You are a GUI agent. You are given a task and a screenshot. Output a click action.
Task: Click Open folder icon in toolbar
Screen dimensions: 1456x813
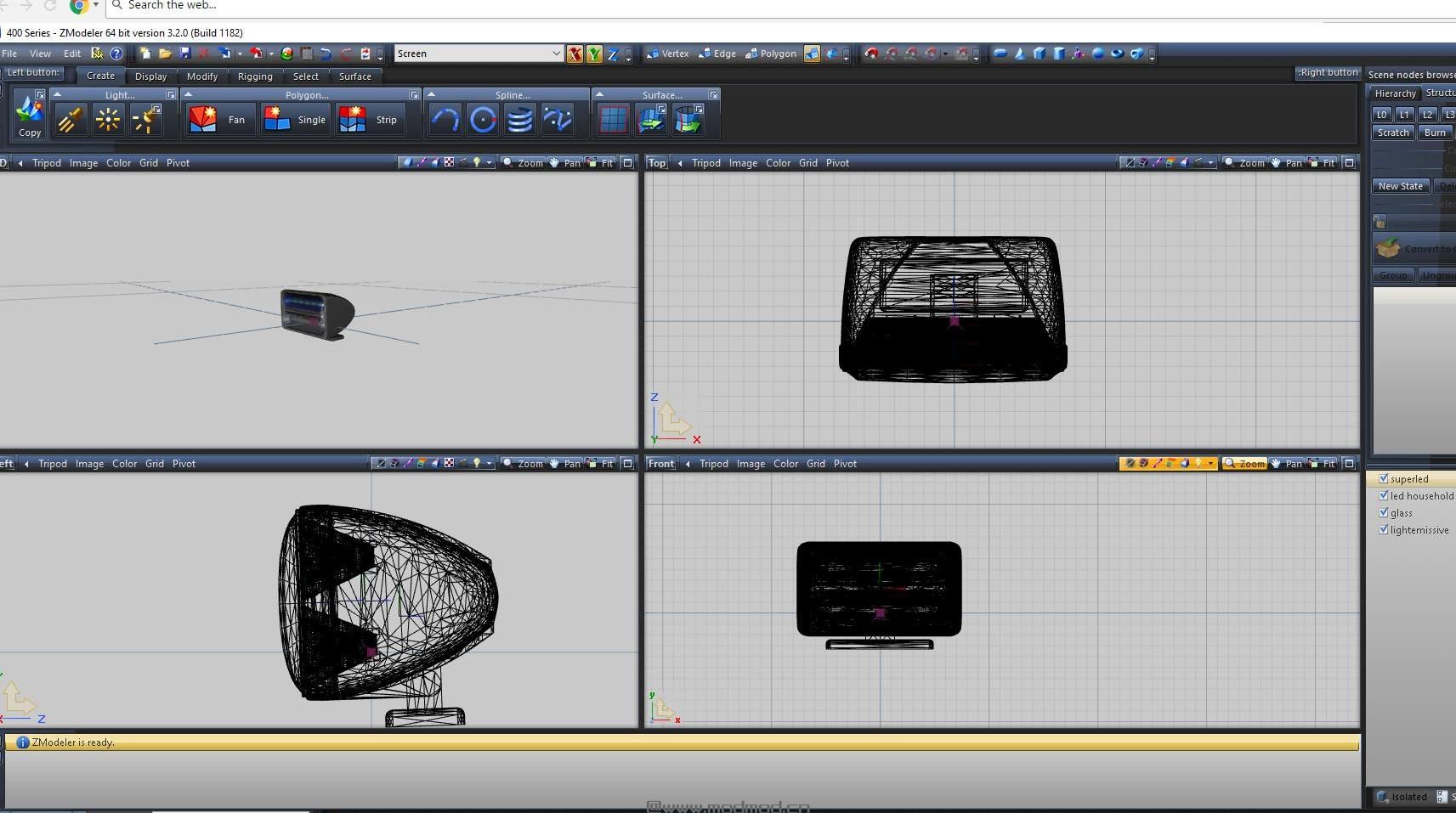coord(165,54)
